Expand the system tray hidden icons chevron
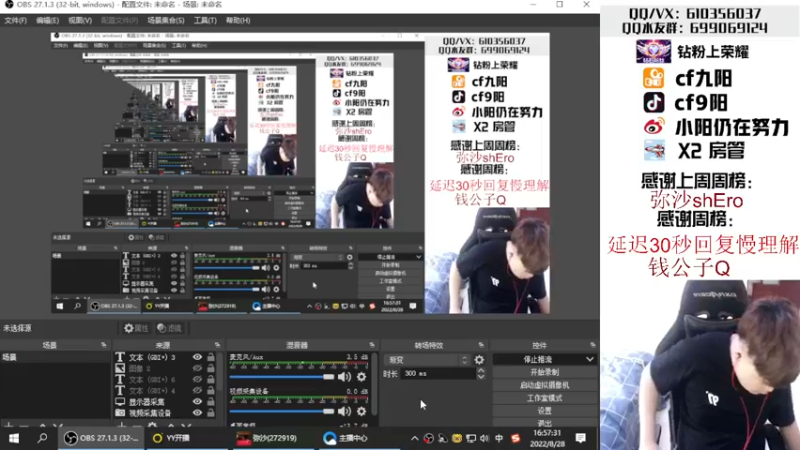This screenshot has height=450, width=800. coord(414,438)
